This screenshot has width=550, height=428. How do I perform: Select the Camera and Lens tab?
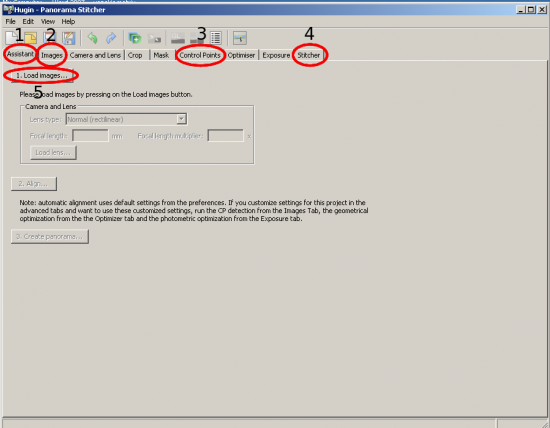pos(95,55)
